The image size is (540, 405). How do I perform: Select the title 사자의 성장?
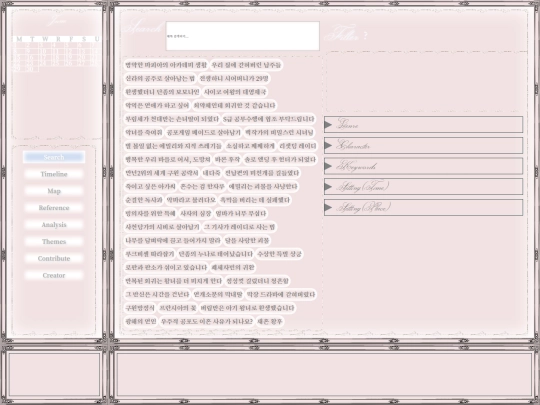(196, 214)
